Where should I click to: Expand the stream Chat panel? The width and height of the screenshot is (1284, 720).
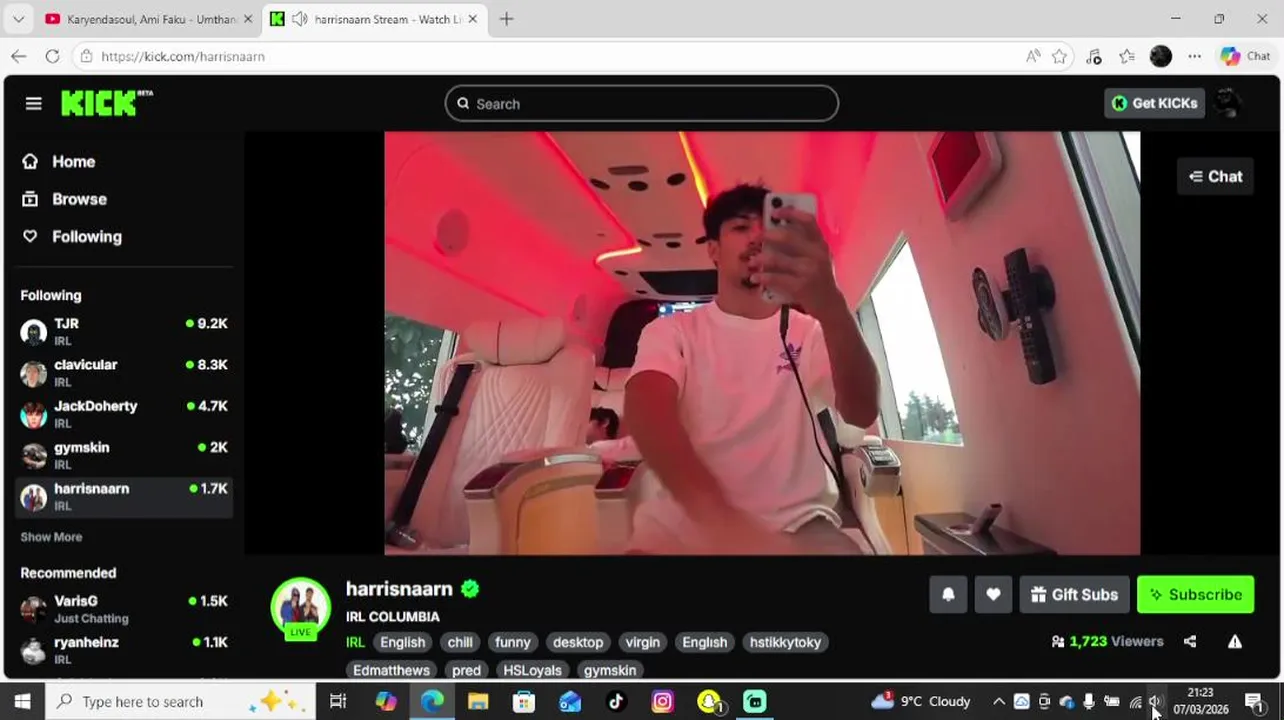1215,176
